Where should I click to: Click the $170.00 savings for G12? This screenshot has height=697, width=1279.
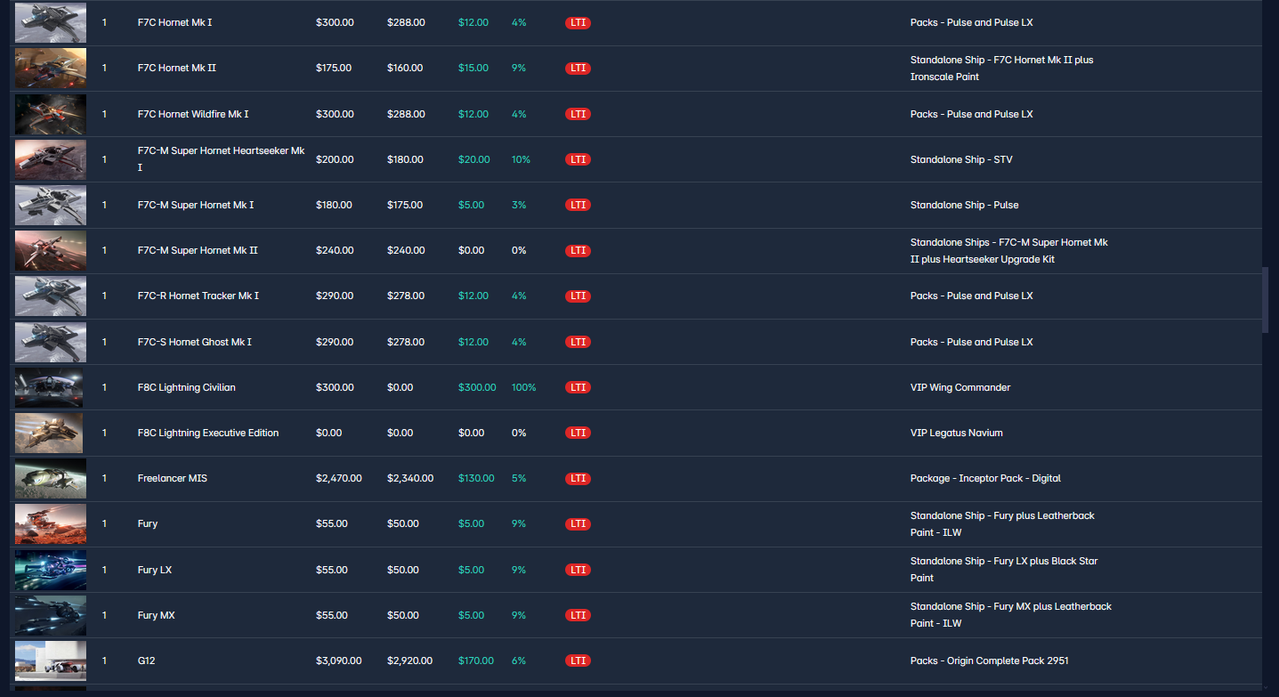[476, 661]
